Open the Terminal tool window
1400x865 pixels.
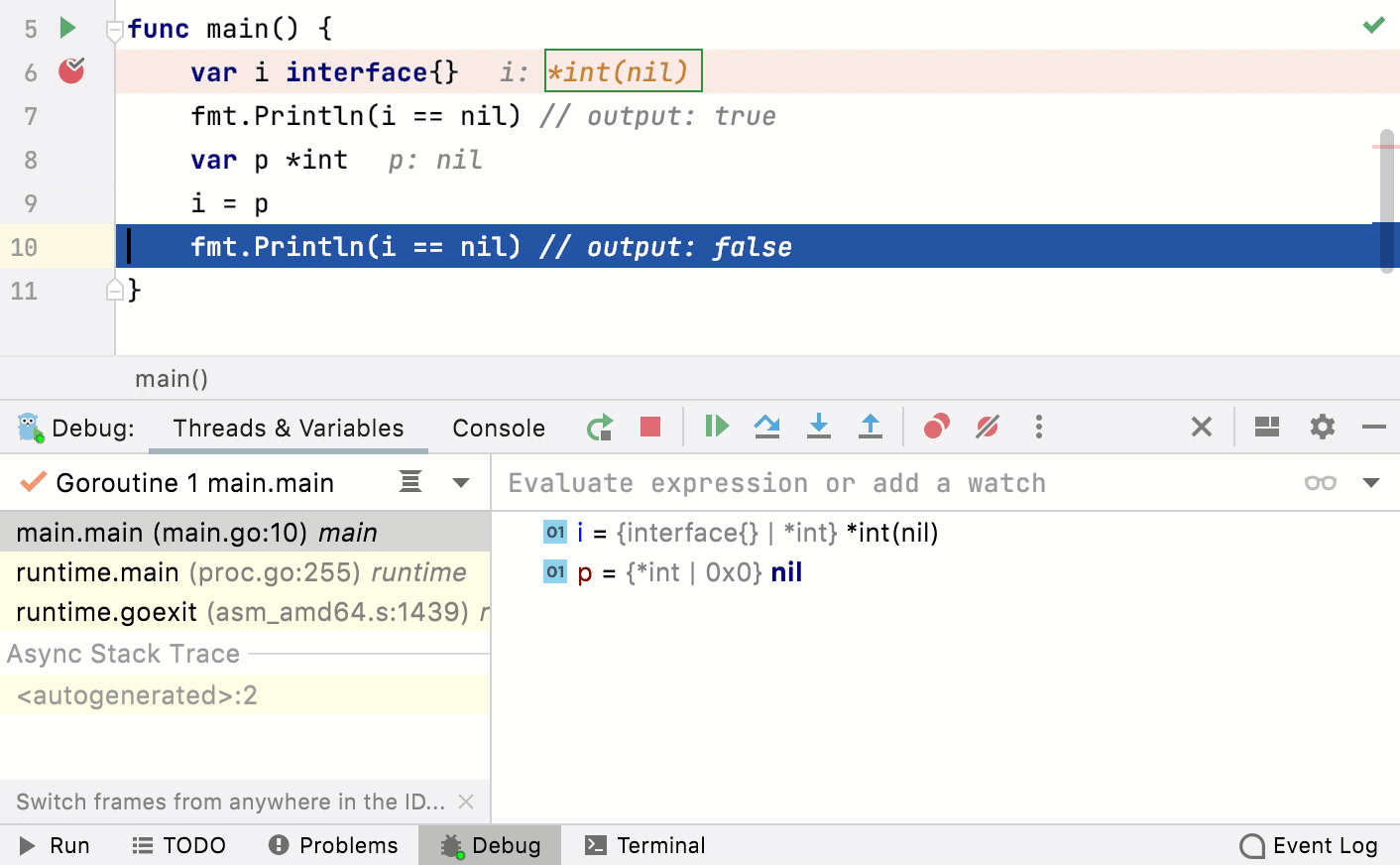[x=645, y=845]
